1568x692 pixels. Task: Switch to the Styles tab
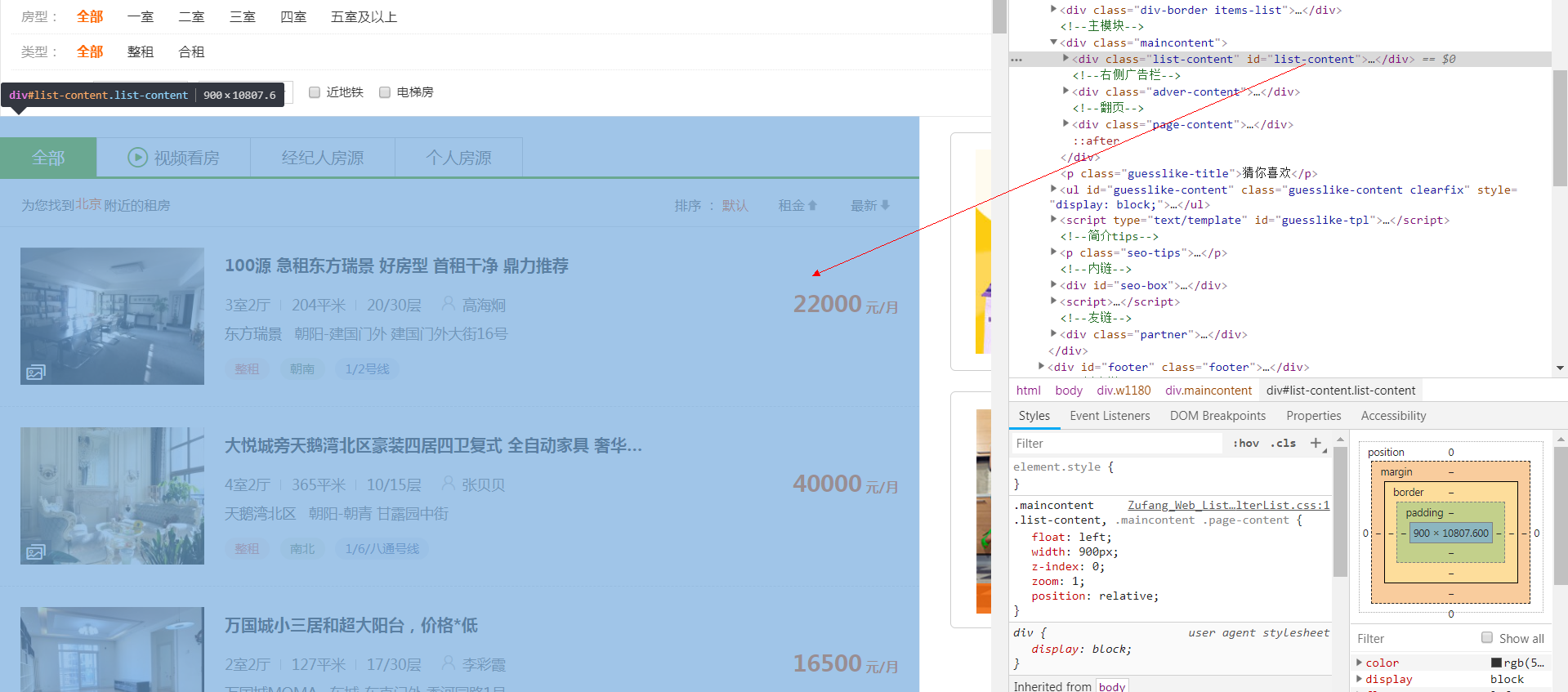click(x=1034, y=416)
